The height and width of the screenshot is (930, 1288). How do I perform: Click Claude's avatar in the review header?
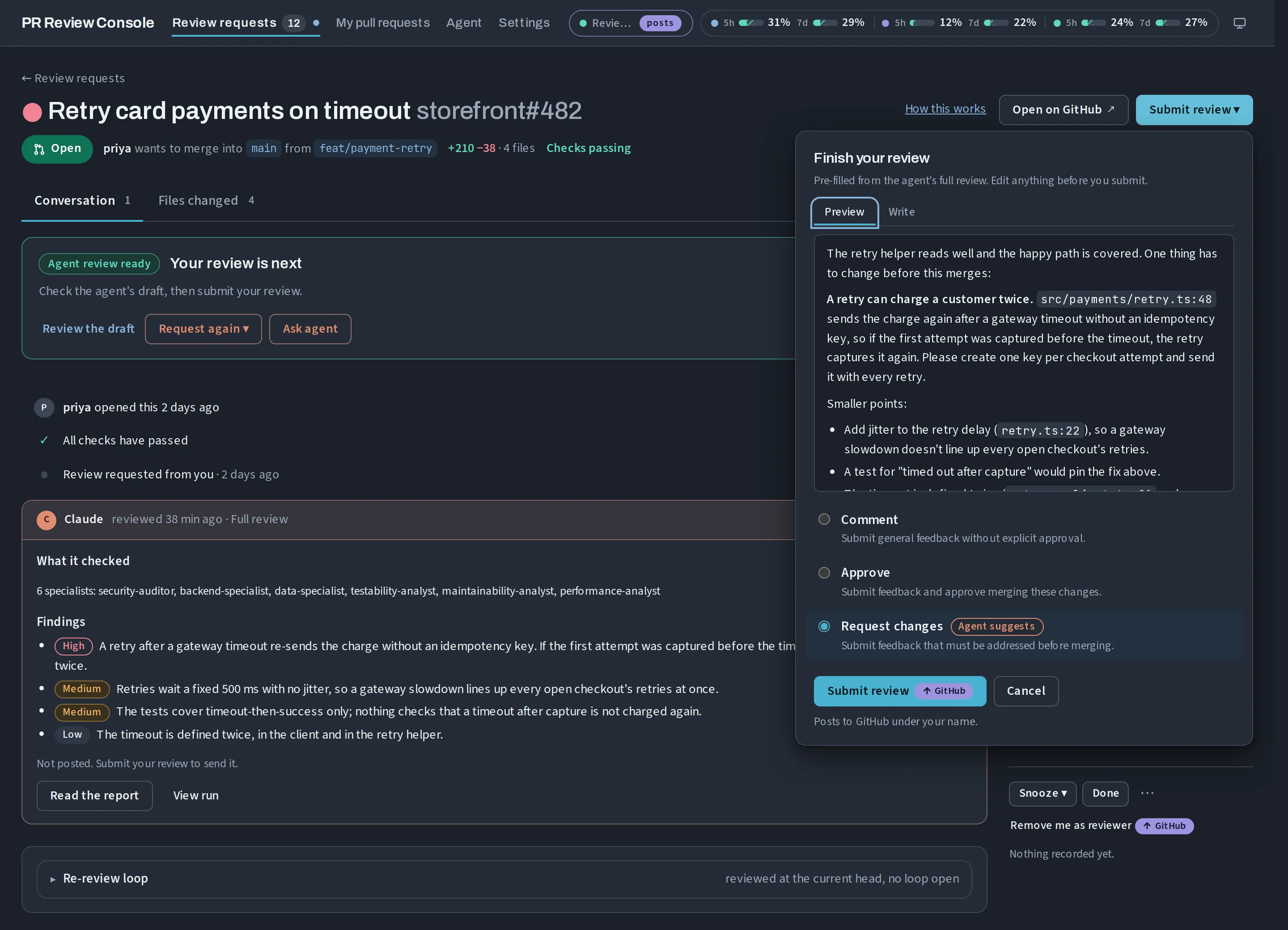(47, 520)
